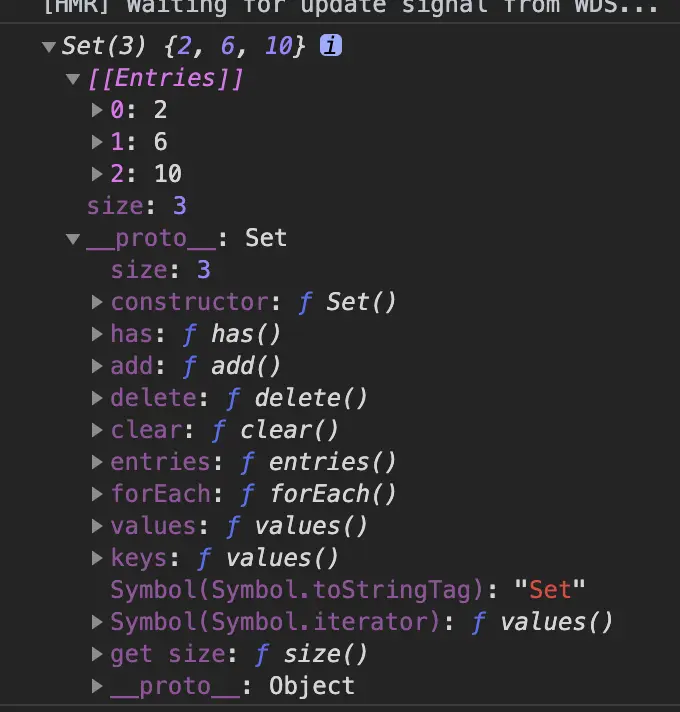Collapse the __proto__: Set node
Screen dimensions: 680x712
[x=73, y=238]
